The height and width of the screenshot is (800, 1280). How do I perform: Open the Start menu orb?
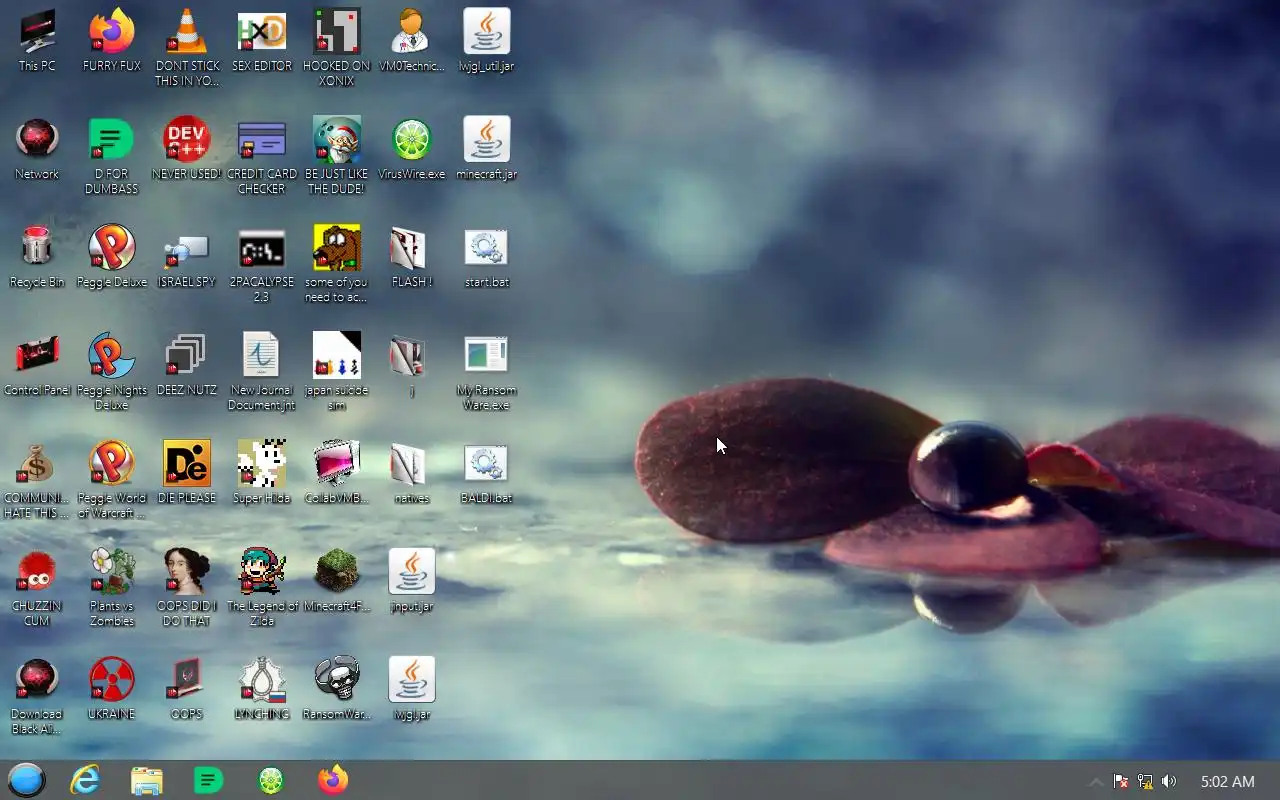pos(27,780)
